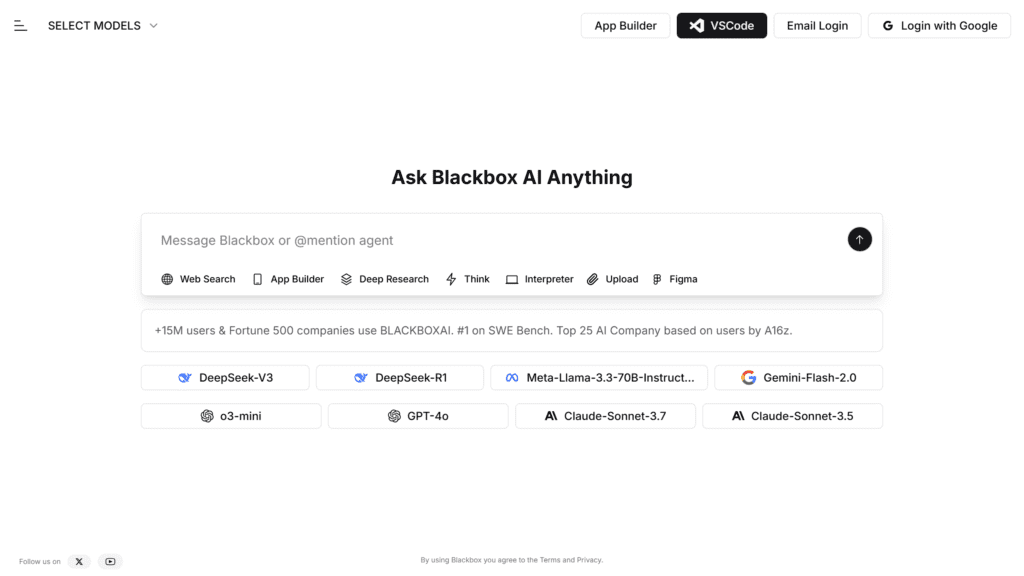Viewport: 1024px width, 576px height.
Task: Select the Claude-Sonnet-3.7 model
Action: coord(605,416)
